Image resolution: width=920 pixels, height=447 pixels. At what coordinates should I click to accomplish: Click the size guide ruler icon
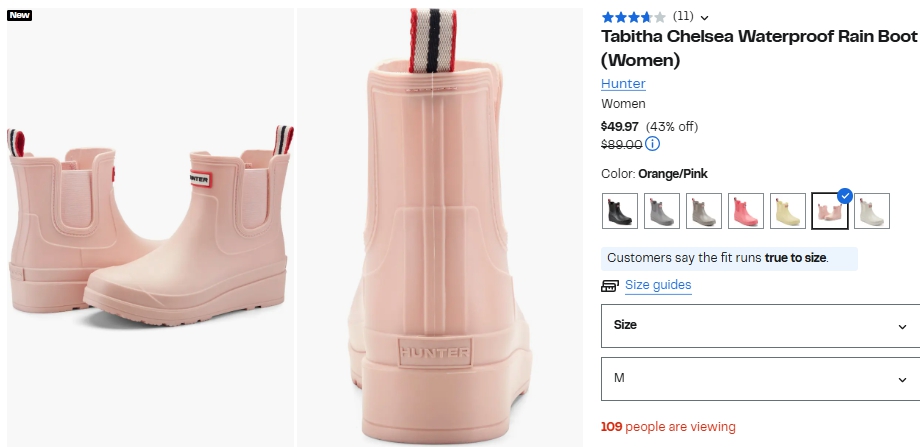pyautogui.click(x=609, y=286)
